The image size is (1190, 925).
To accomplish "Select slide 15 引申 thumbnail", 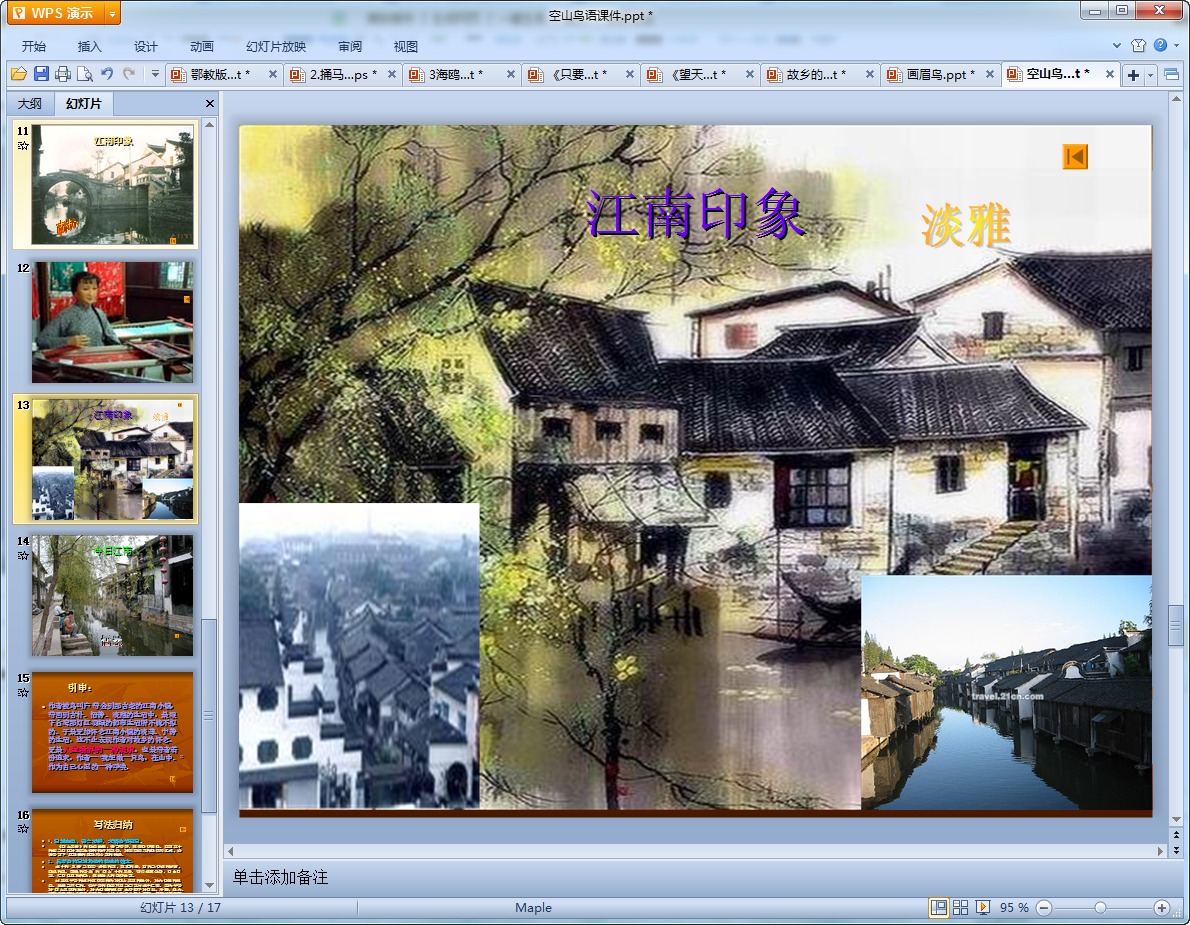I will point(112,732).
